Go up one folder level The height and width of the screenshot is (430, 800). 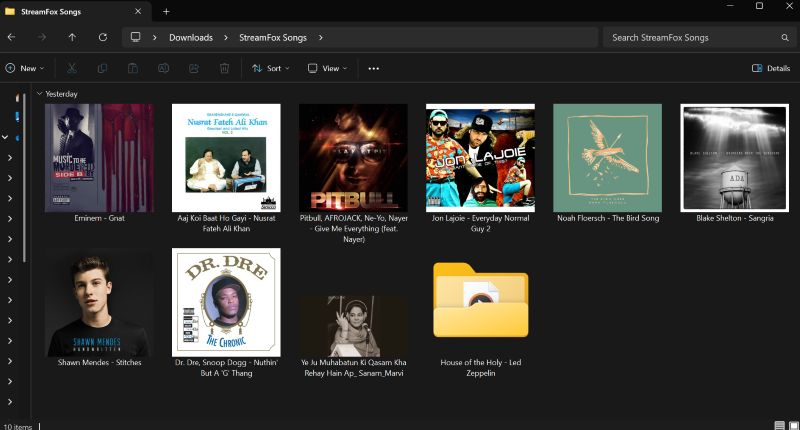(x=72, y=37)
